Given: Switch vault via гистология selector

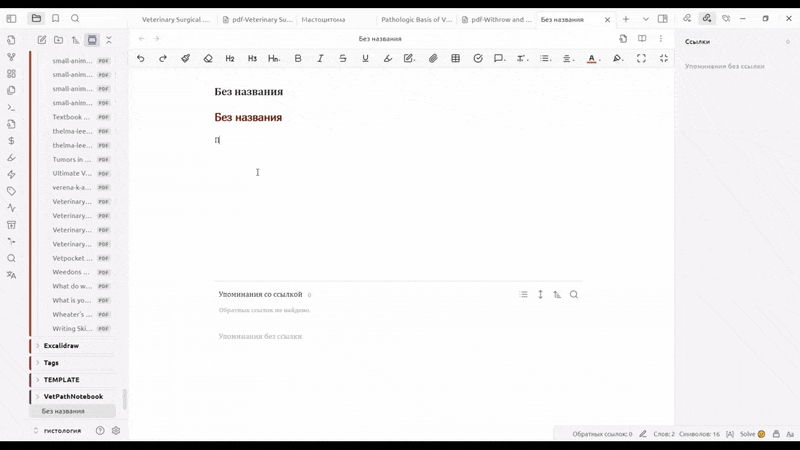Looking at the screenshot, I should (59, 431).
